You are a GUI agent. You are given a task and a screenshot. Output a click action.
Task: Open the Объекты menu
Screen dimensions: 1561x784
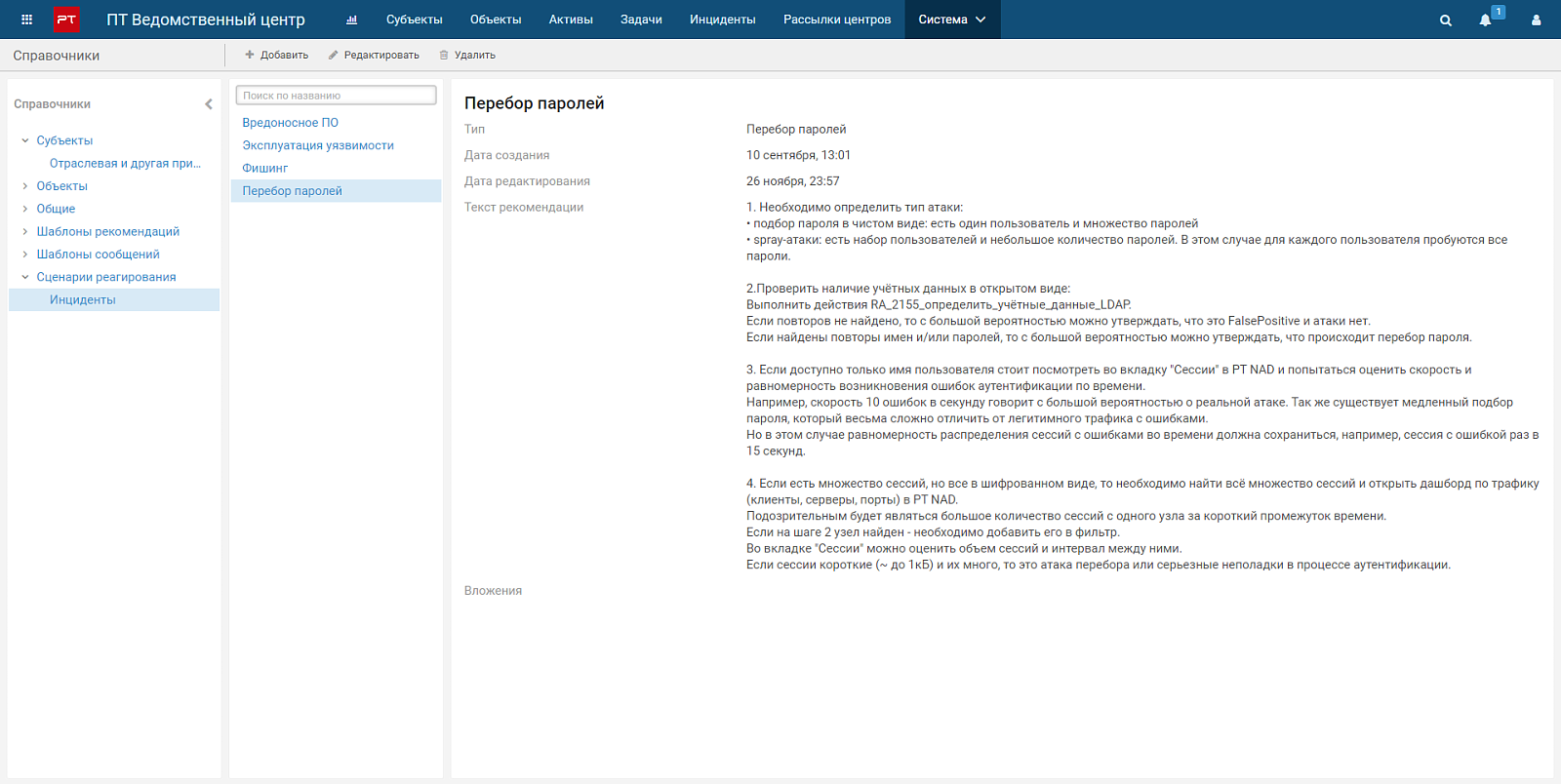[x=496, y=20]
